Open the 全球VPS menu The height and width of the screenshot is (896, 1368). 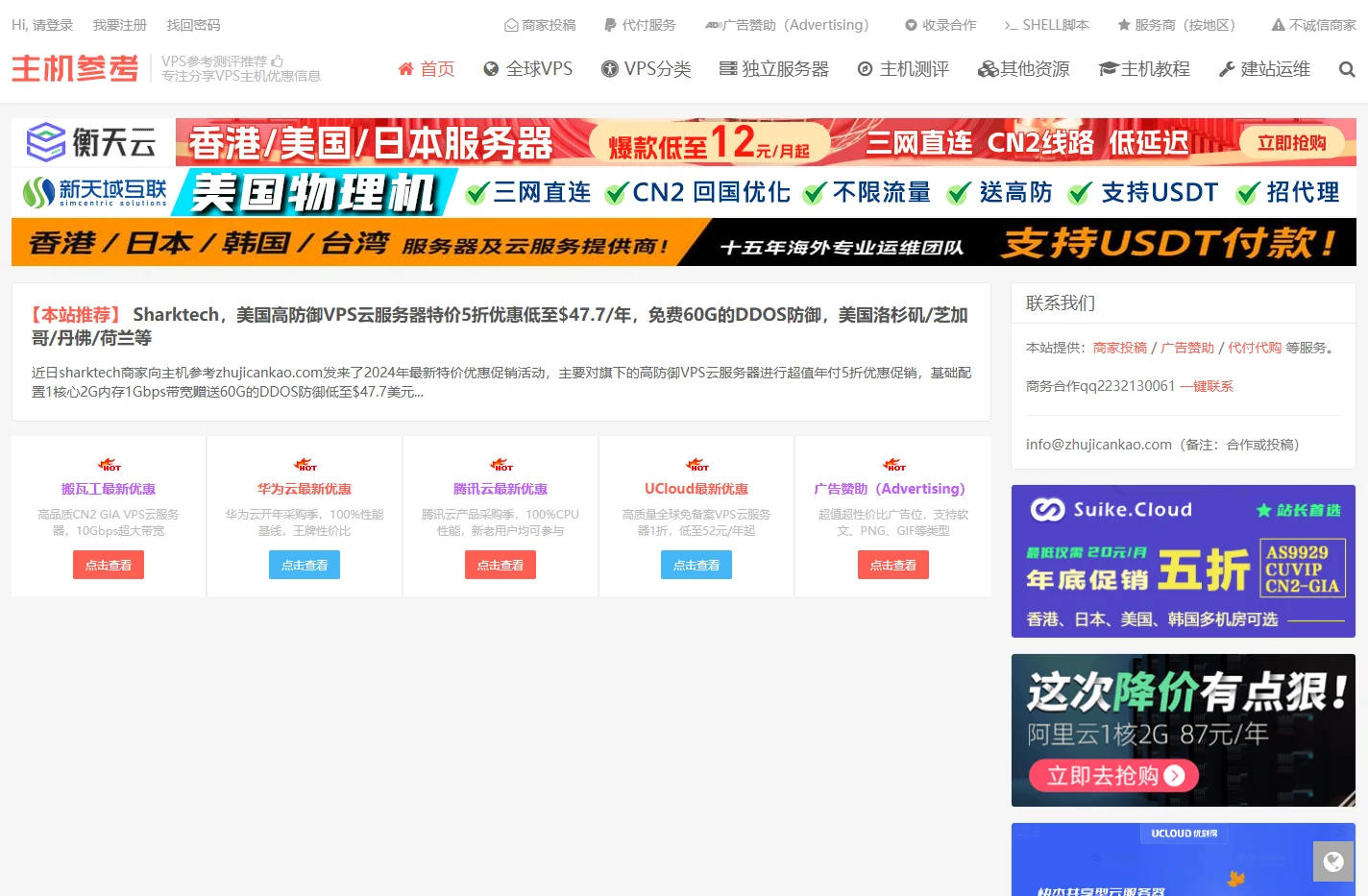pyautogui.click(x=528, y=69)
